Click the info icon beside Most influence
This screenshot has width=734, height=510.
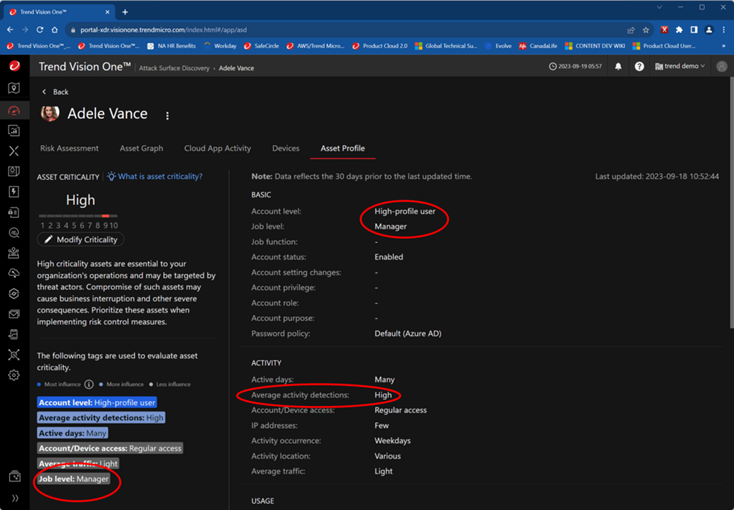click(x=88, y=384)
